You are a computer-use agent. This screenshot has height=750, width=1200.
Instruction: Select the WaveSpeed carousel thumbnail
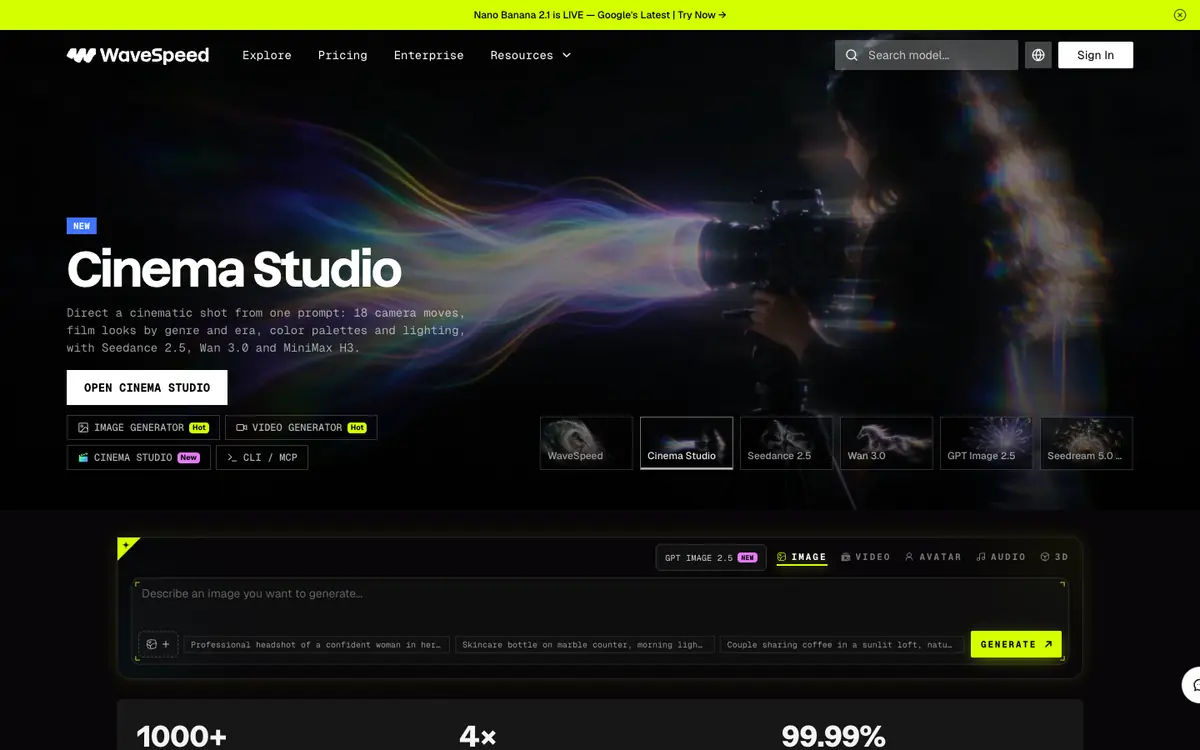[x=586, y=443]
